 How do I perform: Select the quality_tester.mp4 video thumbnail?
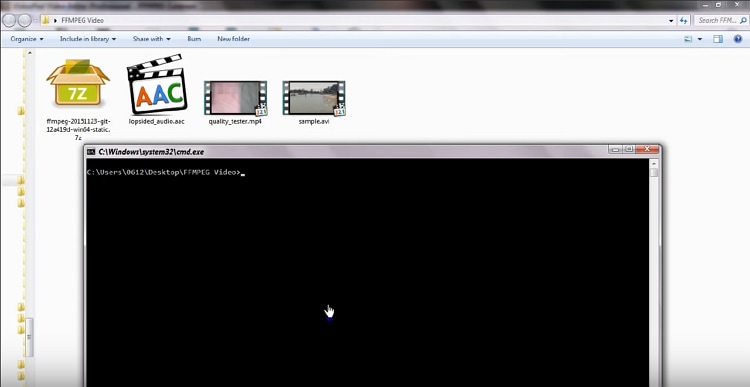[235, 99]
